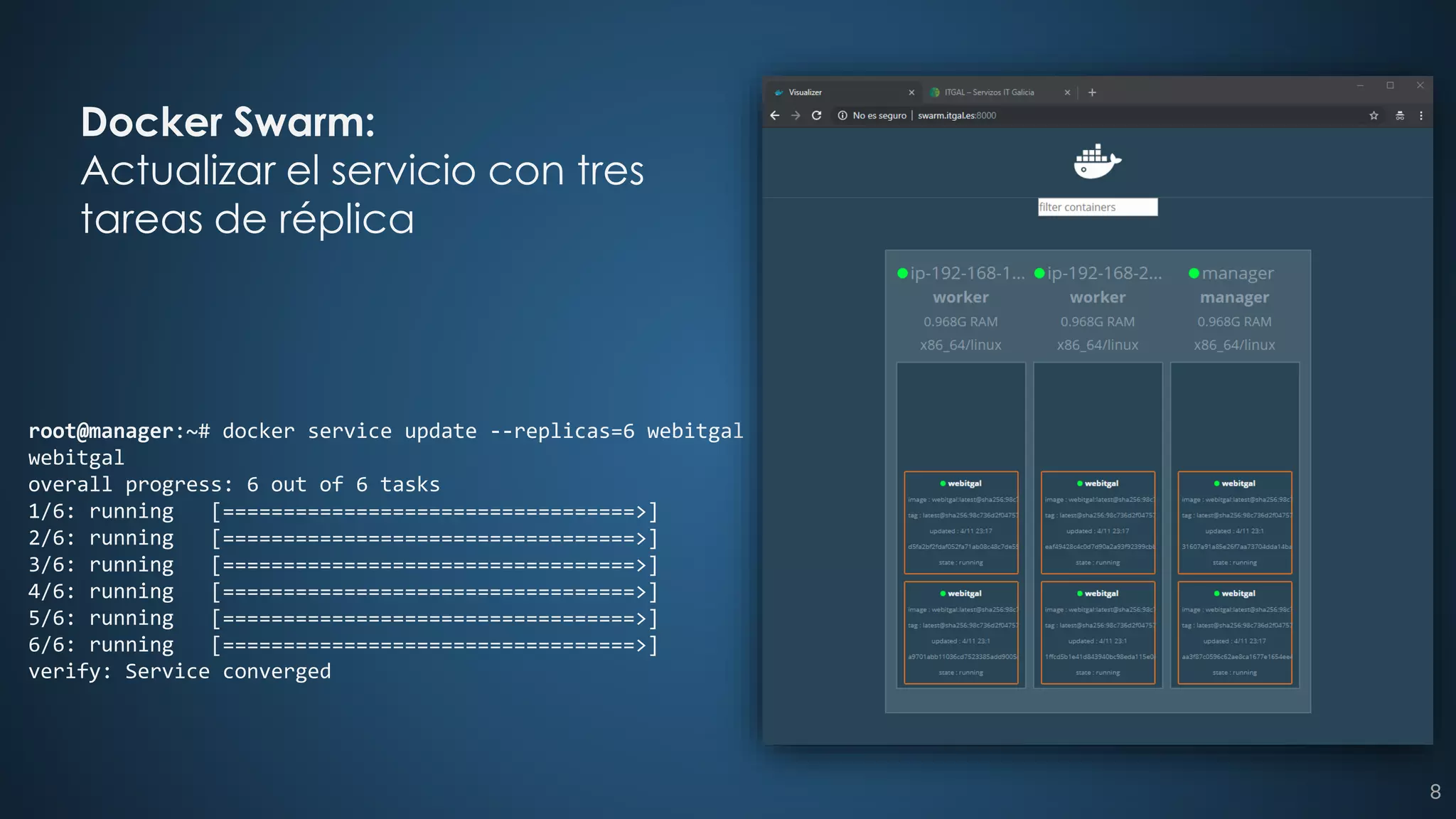The image size is (1456, 819).
Task: Click the 'No es seguro' site info icon
Action: 842,115
